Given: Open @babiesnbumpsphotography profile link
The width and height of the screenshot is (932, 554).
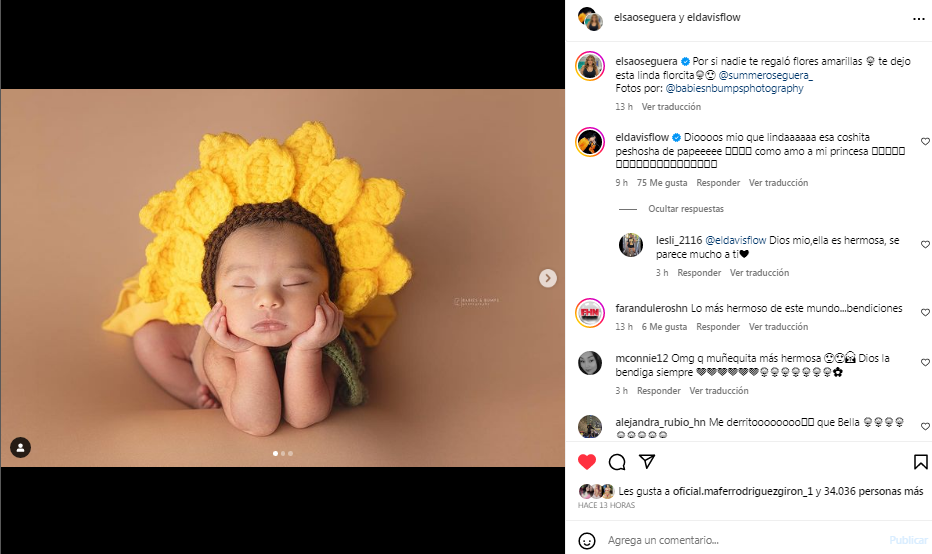Looking at the screenshot, I should 734,88.
